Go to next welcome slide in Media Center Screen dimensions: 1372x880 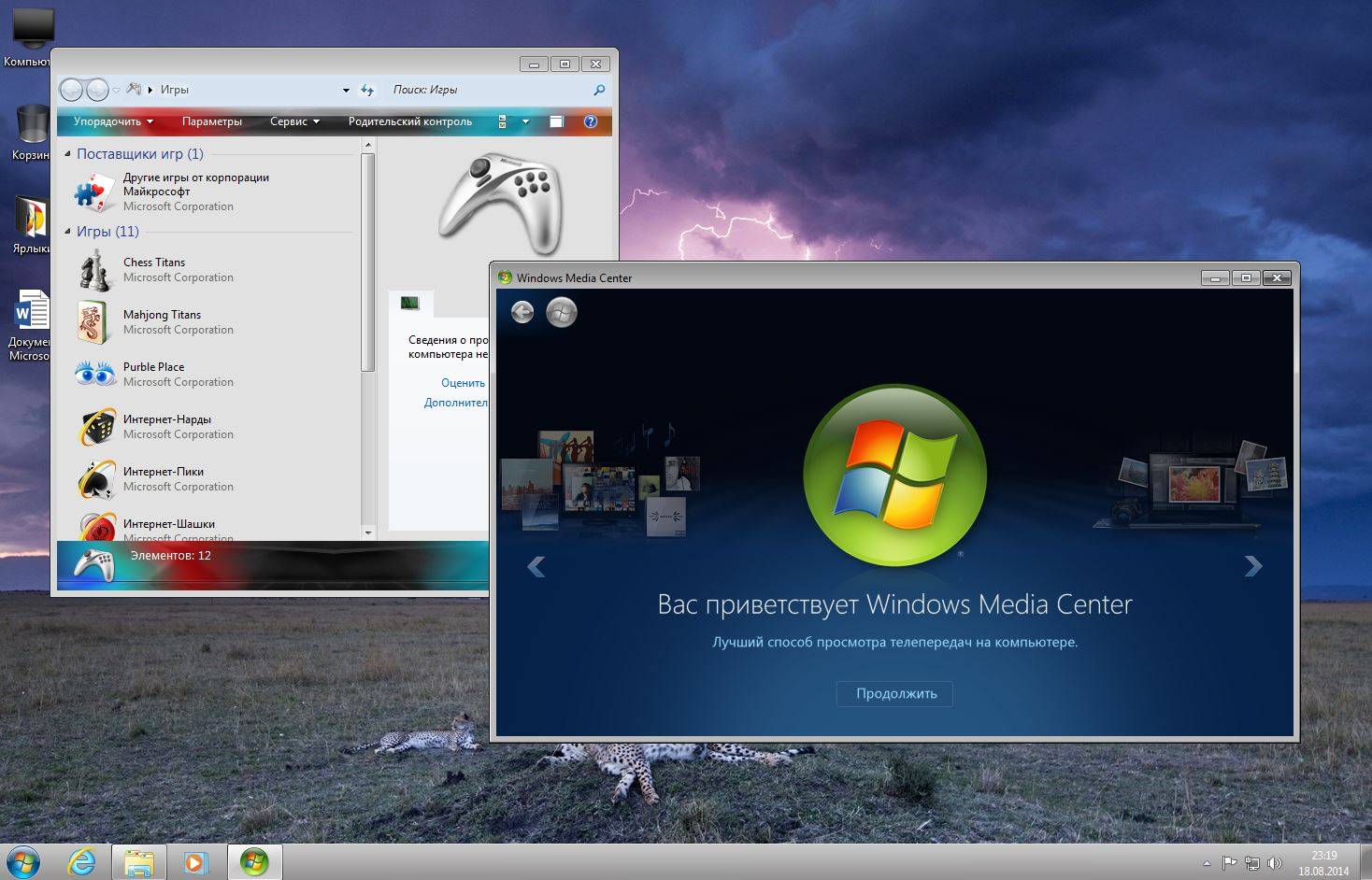[1253, 566]
